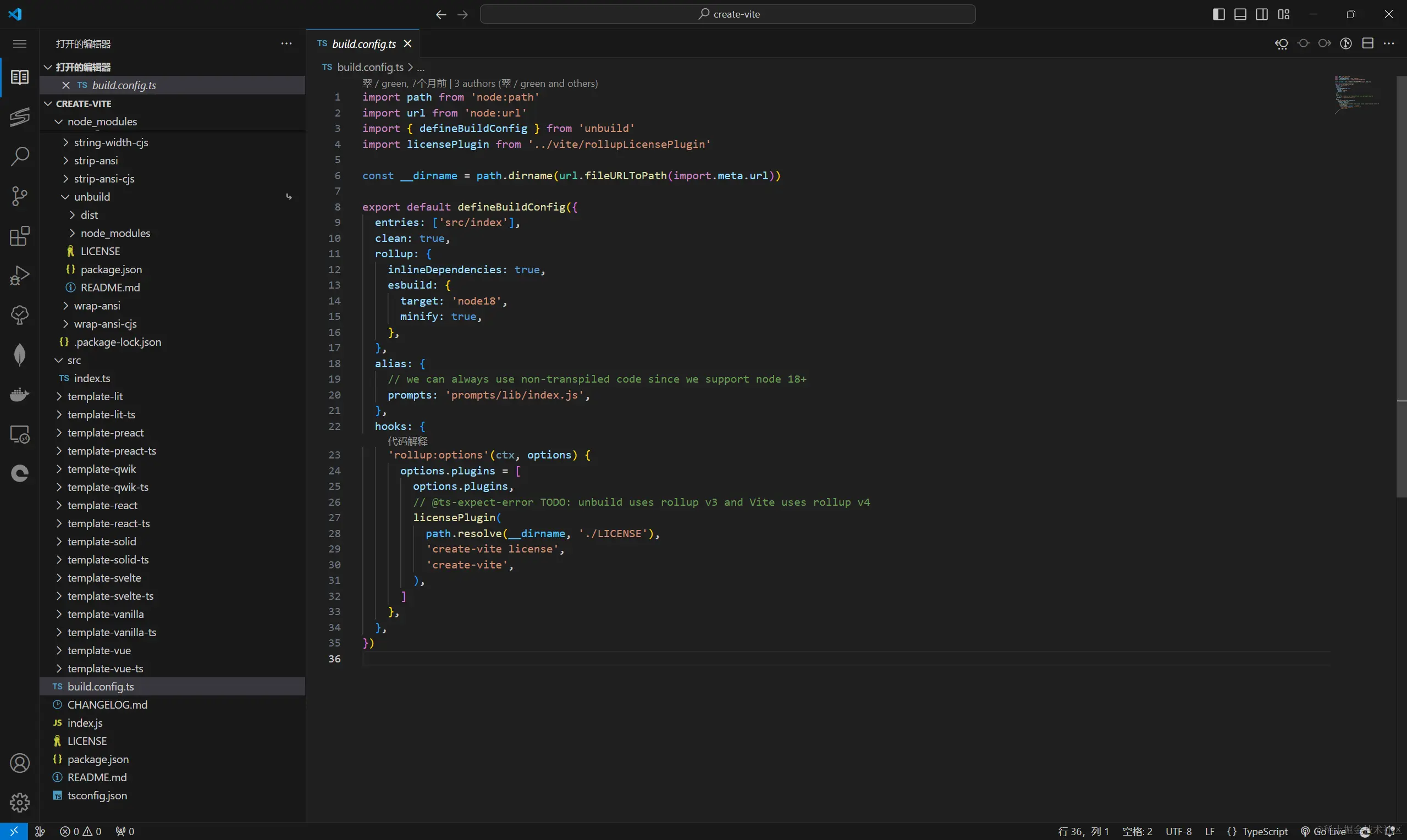Image resolution: width=1407 pixels, height=840 pixels.
Task: Open the Manage gear icon
Action: click(x=20, y=802)
